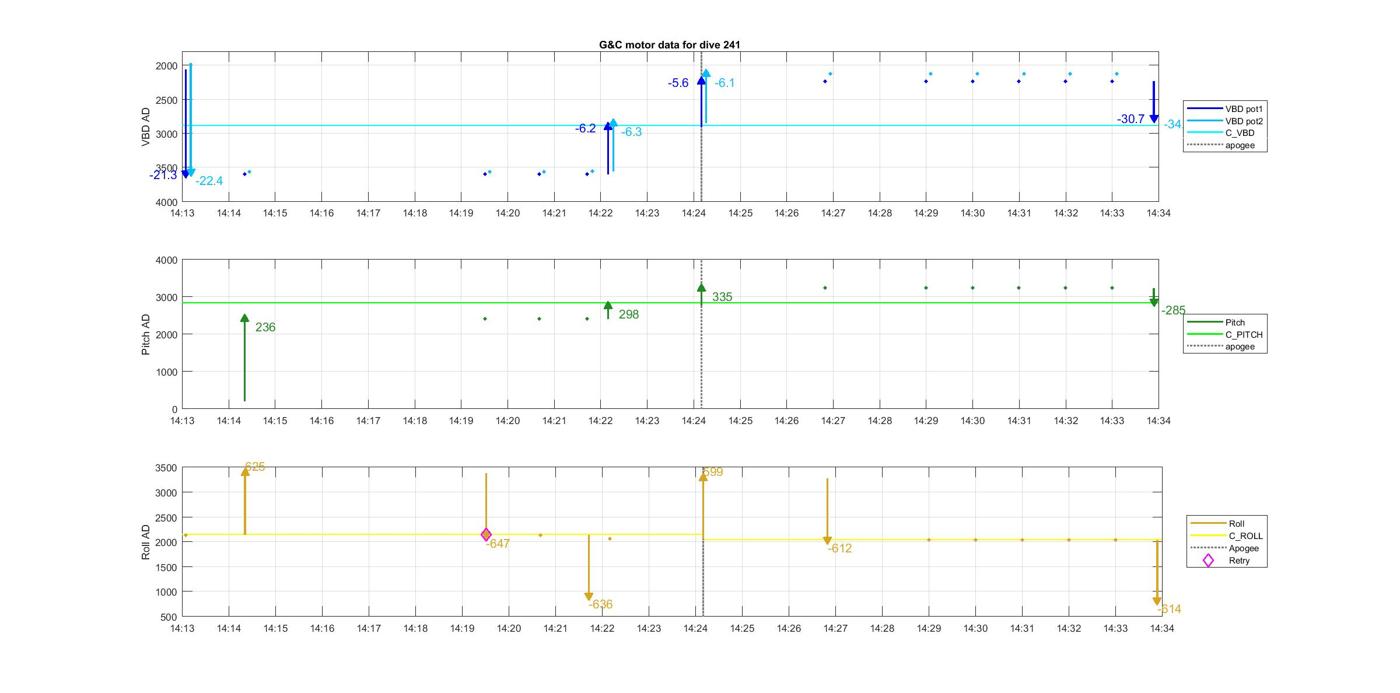This screenshot has height=693, width=1400.
Task: Click the '599' roll data label
Action: (712, 472)
